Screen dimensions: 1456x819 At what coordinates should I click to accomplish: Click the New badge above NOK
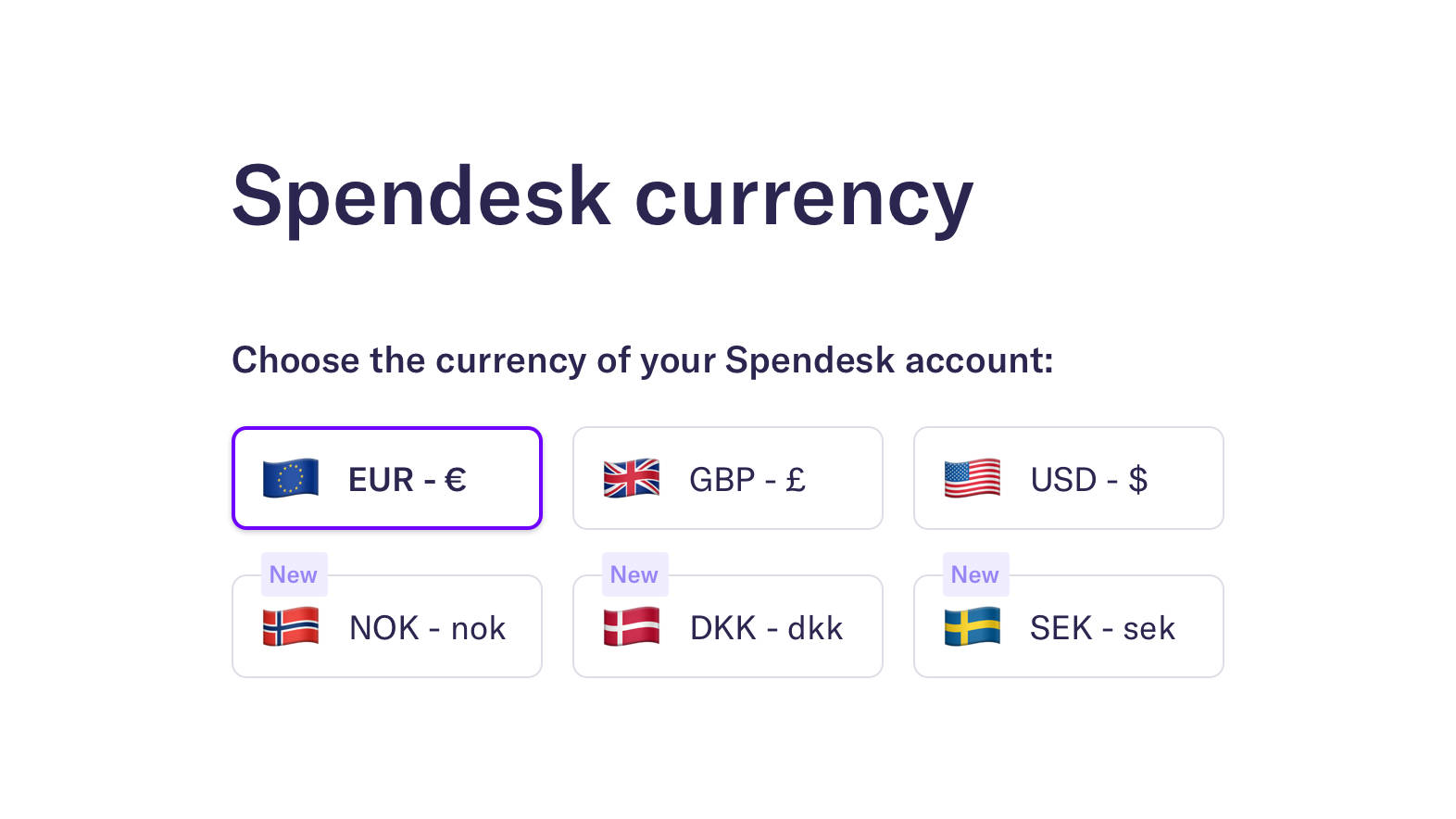click(294, 574)
